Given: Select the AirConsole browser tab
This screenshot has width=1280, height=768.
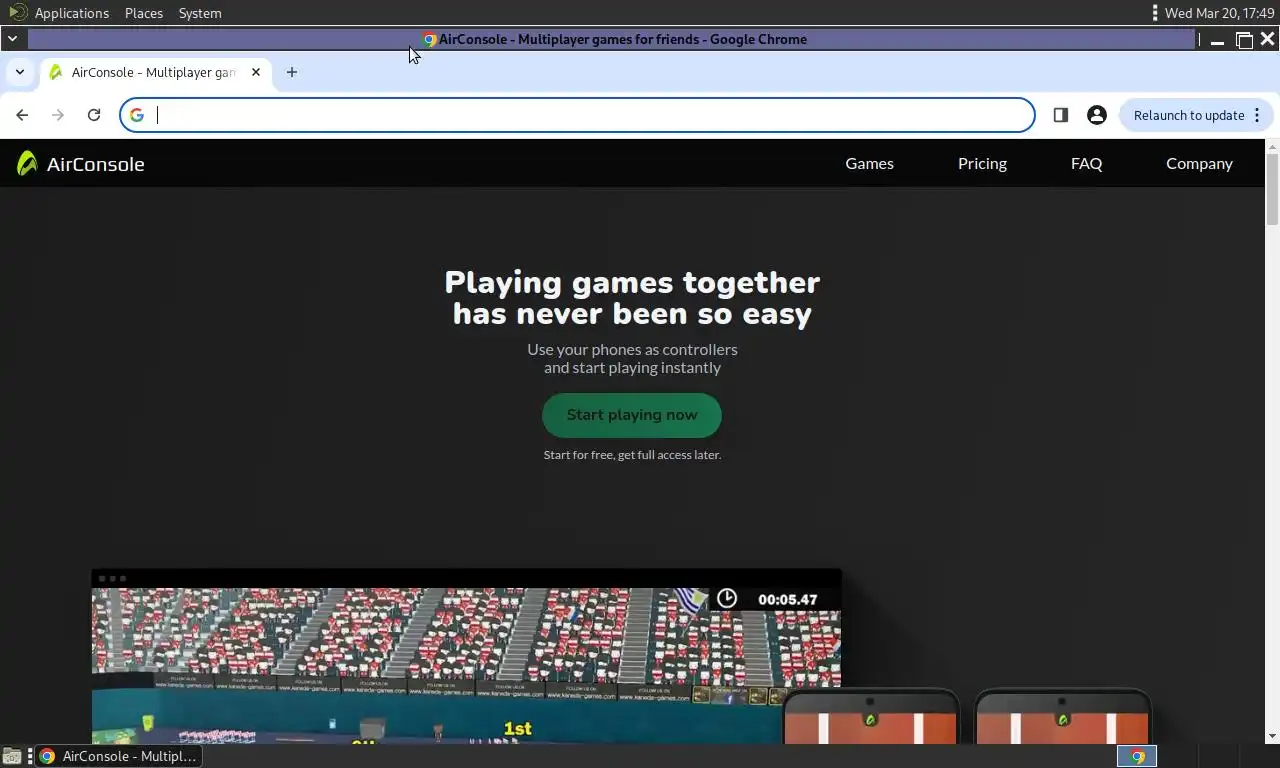Looking at the screenshot, I should coord(155,72).
